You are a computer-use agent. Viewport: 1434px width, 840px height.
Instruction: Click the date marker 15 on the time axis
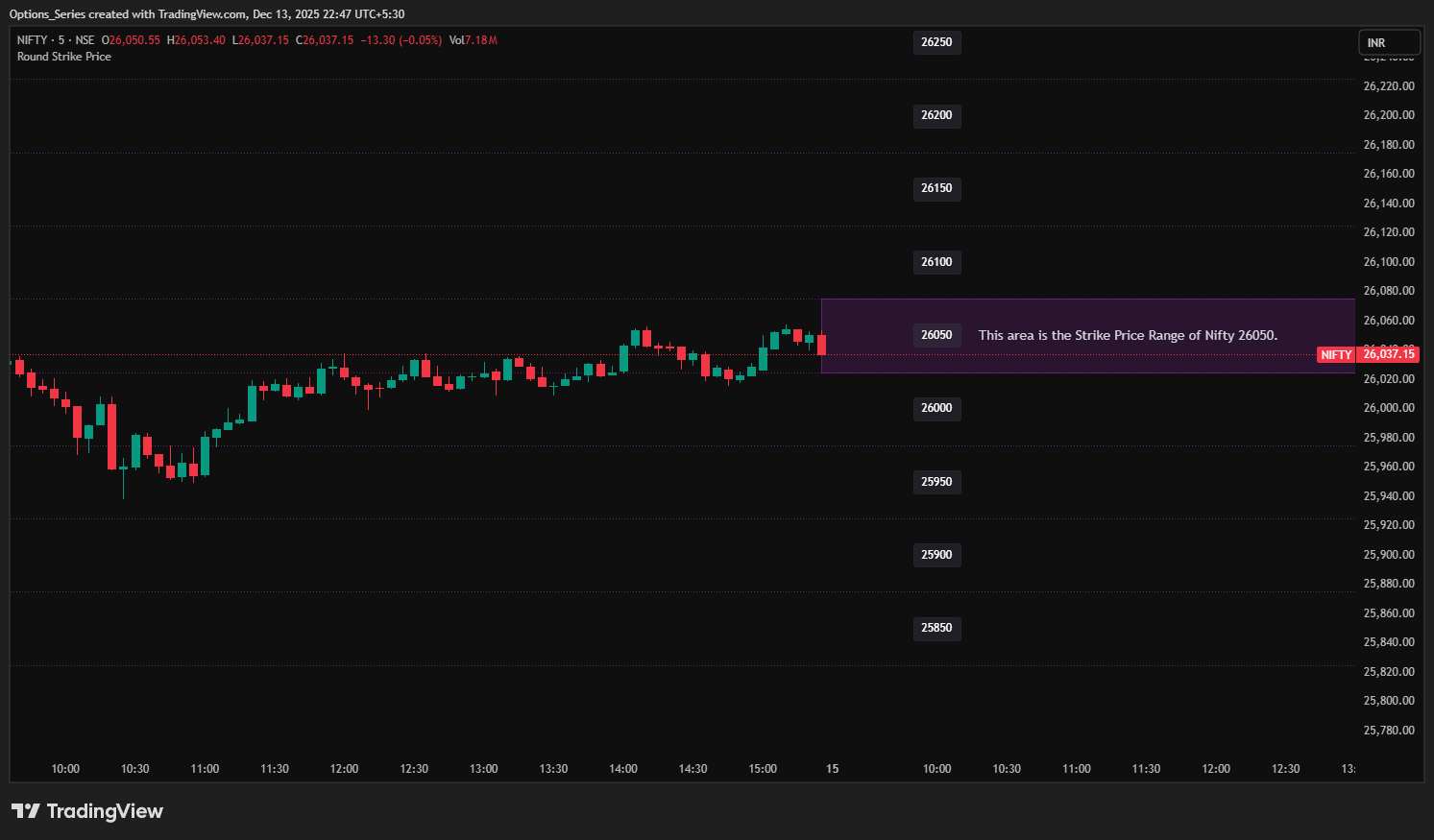pyautogui.click(x=832, y=769)
